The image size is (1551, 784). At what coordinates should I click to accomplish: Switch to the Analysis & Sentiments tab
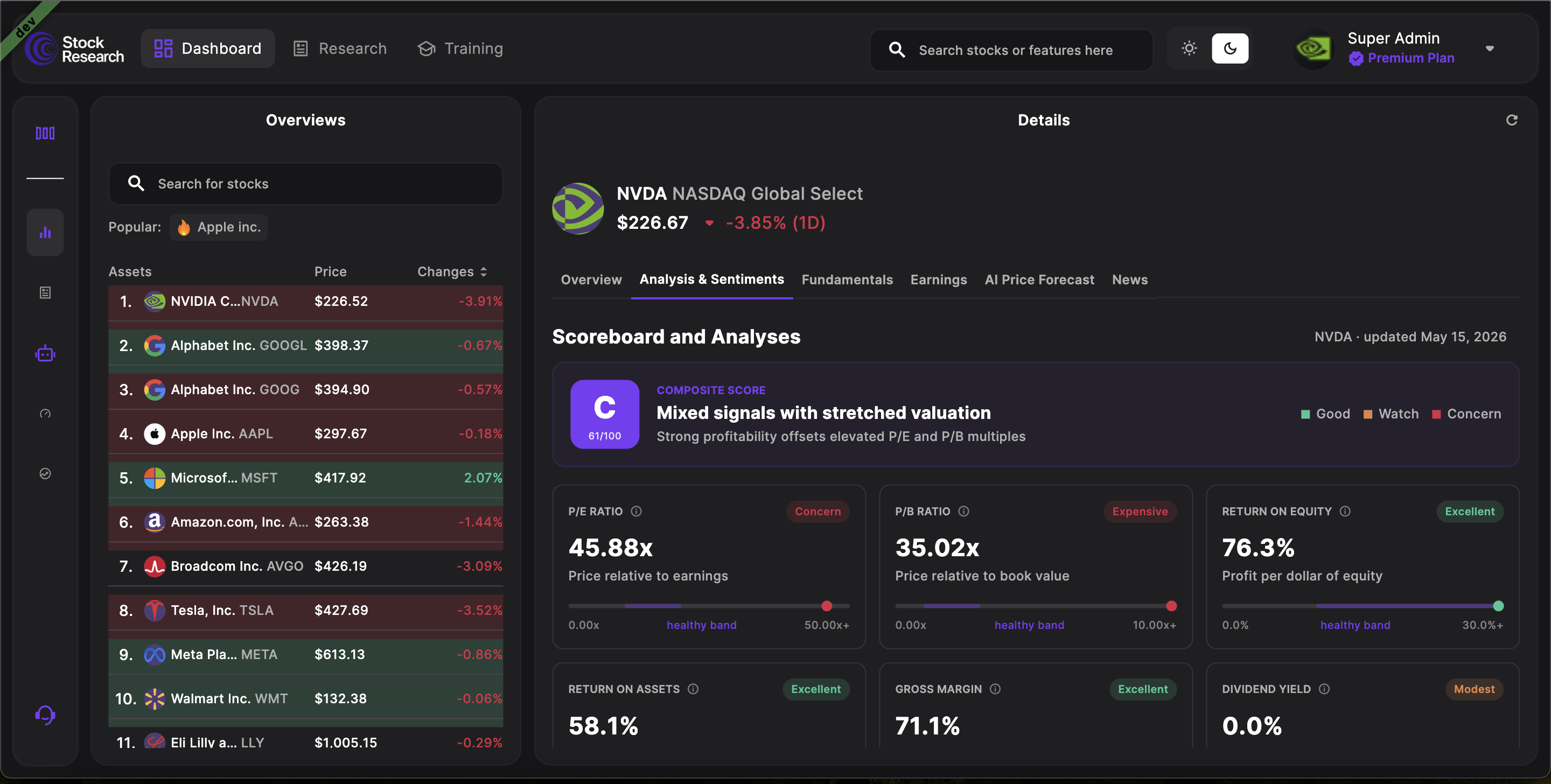tap(711, 279)
